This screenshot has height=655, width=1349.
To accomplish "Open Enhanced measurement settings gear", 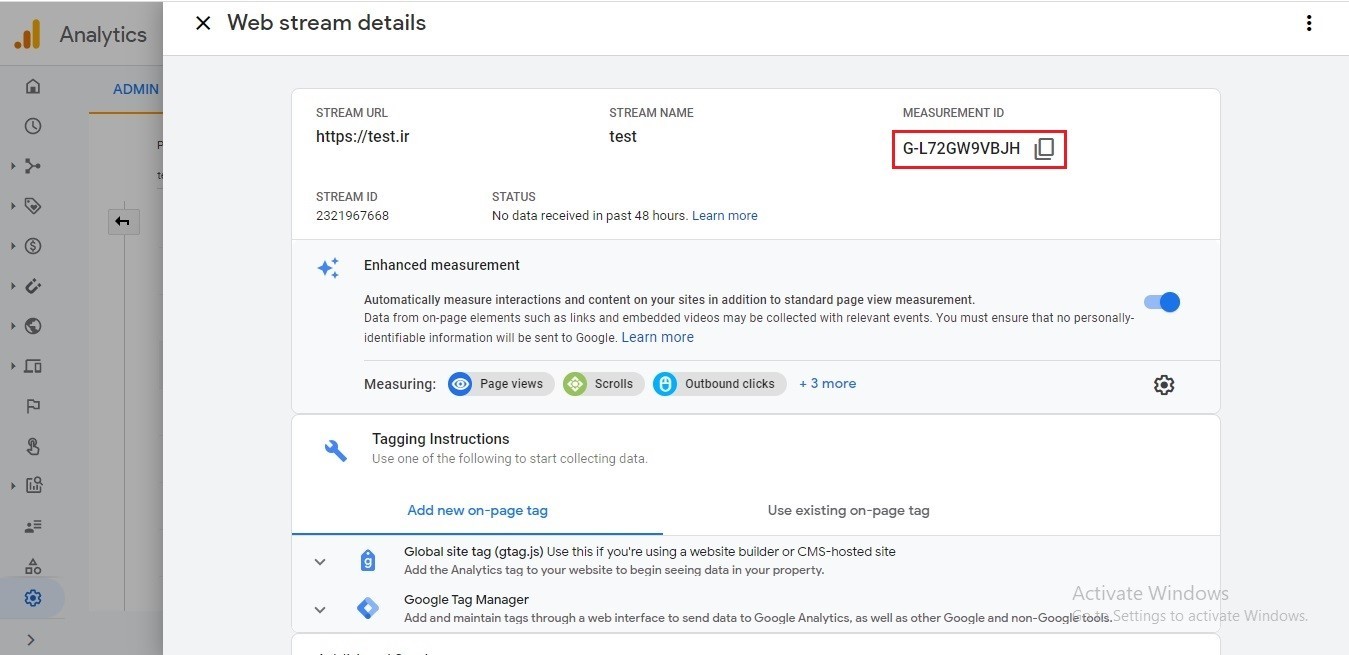I will pos(1163,385).
